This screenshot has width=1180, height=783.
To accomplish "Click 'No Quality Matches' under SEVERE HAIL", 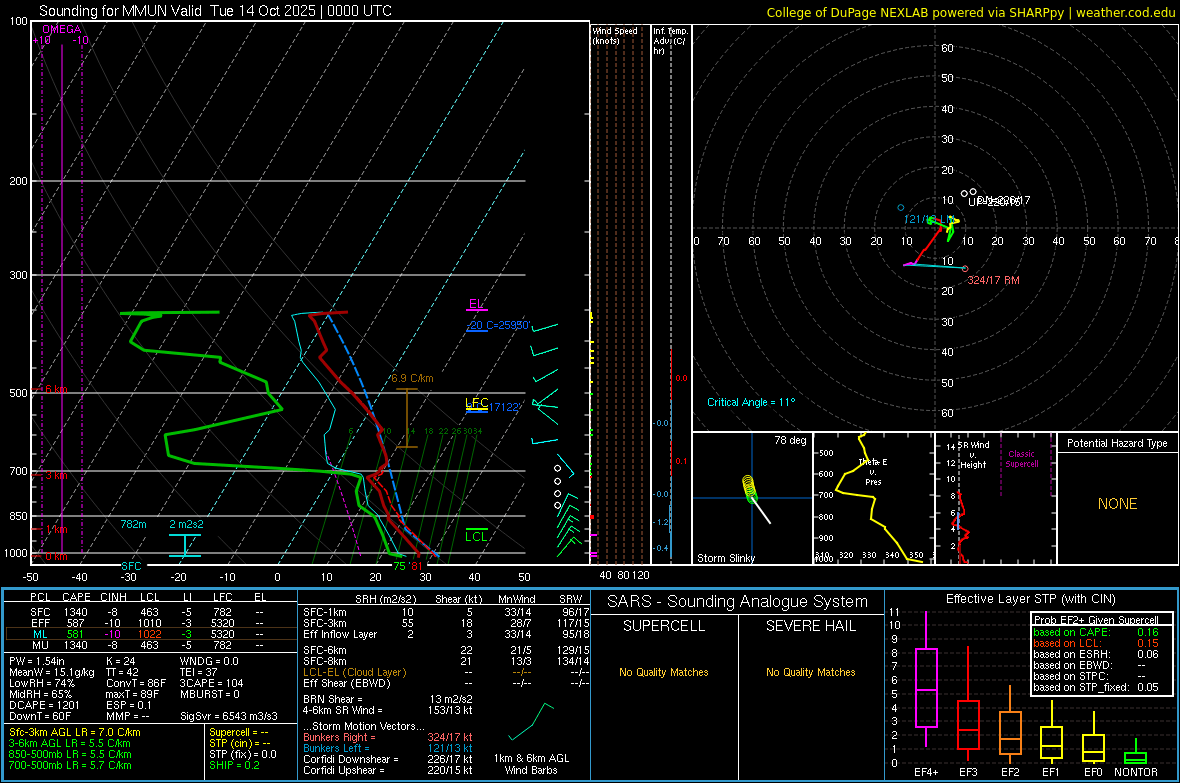I will (810, 672).
